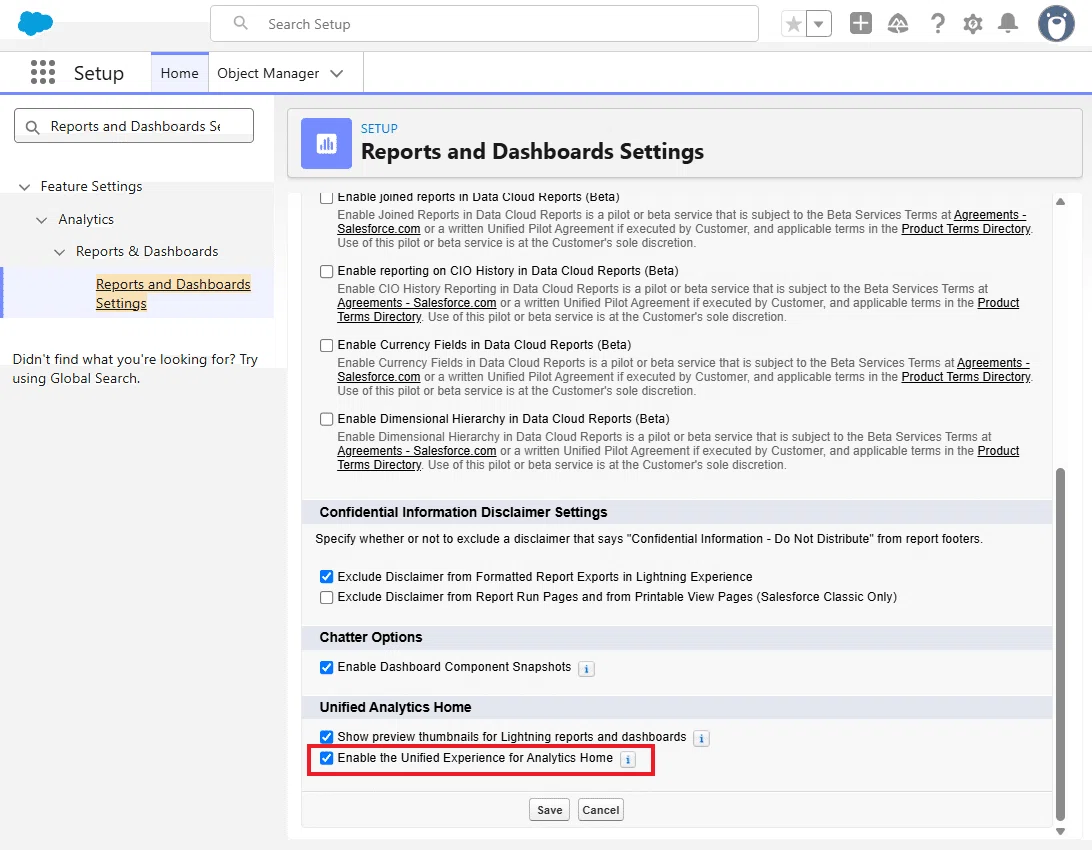Click the scroll up arrow of settings pane
The height and width of the screenshot is (850, 1092).
[1060, 201]
